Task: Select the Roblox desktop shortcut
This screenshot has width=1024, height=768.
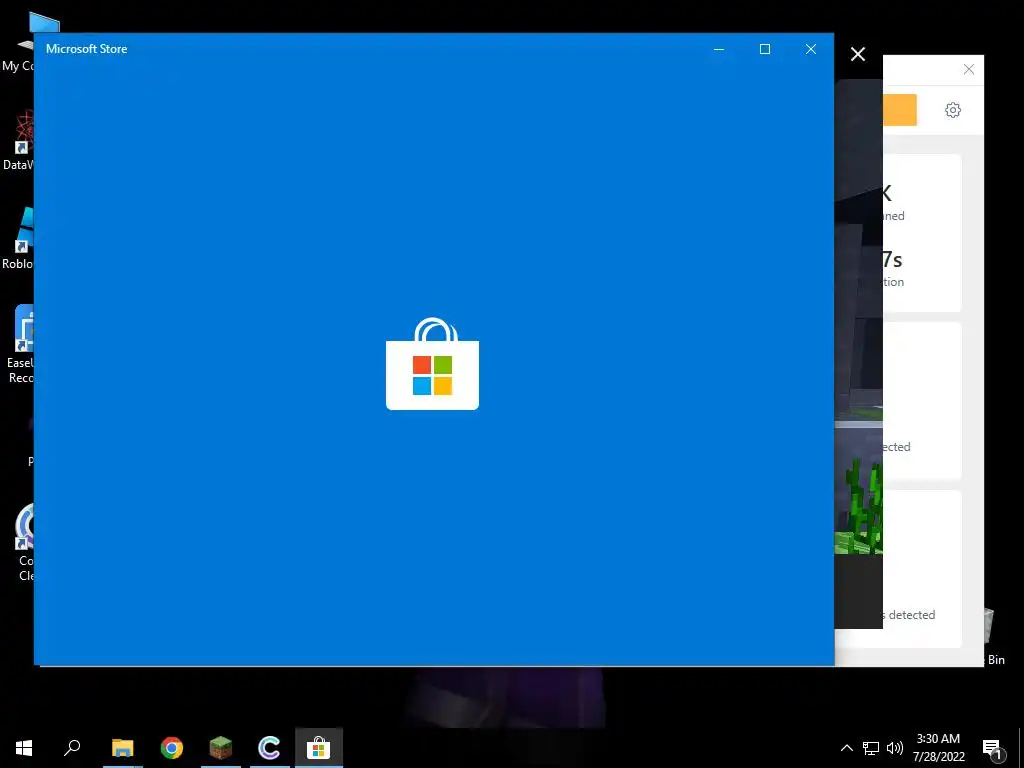Action: [x=18, y=238]
